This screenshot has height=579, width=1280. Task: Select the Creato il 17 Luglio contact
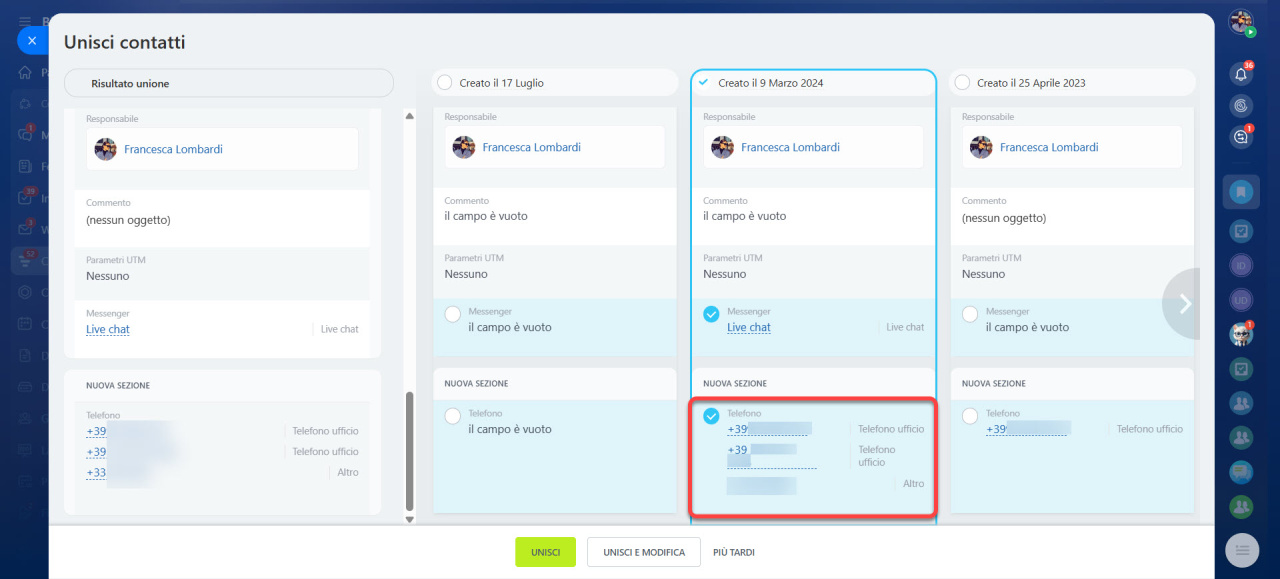[445, 83]
